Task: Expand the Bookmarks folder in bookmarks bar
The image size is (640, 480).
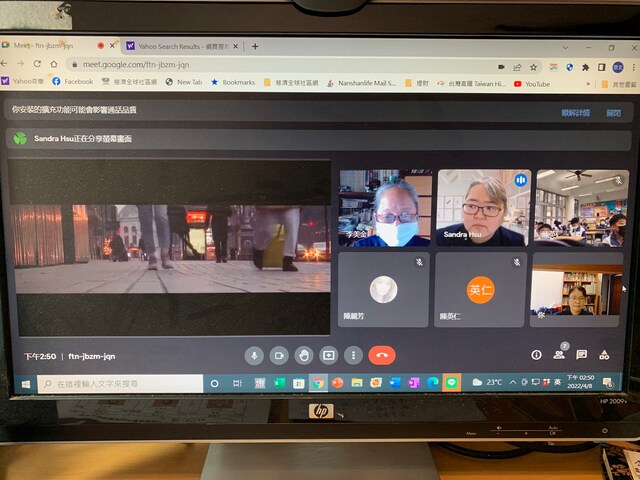Action: (232, 82)
